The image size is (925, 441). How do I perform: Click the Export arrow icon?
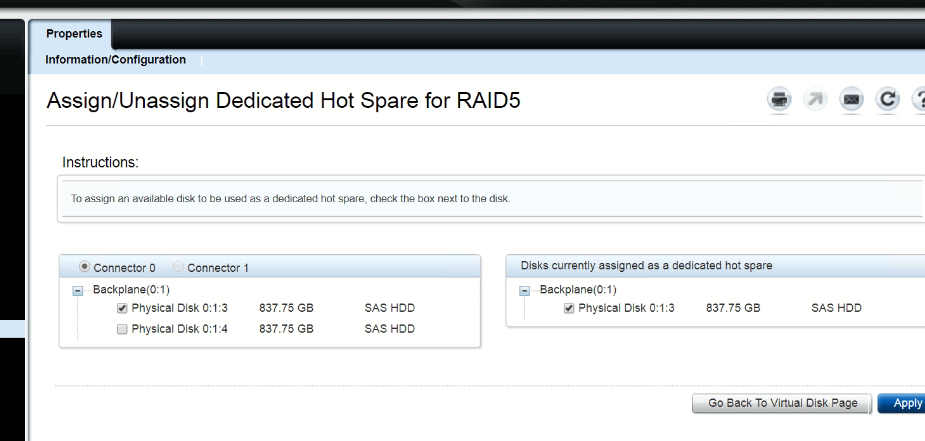pyautogui.click(x=815, y=99)
